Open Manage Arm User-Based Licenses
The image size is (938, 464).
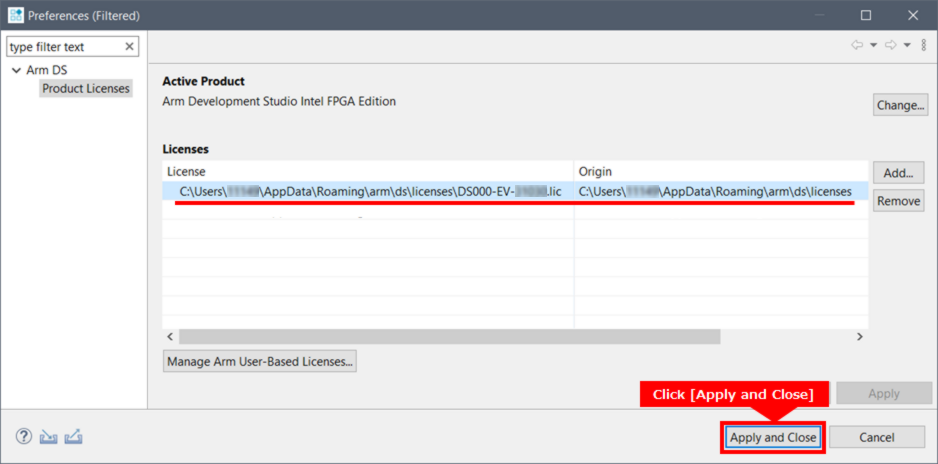[260, 361]
